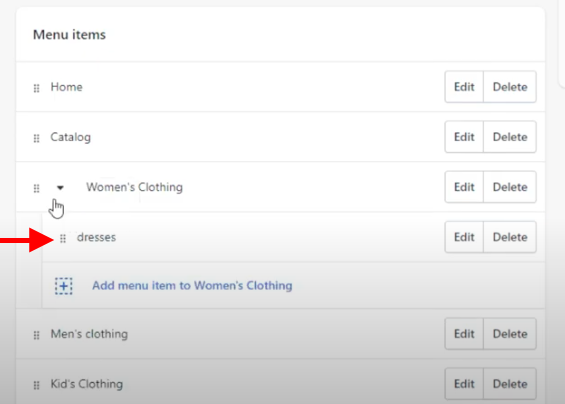
Task: Select the Kid's Clothing label
Action: tap(86, 384)
